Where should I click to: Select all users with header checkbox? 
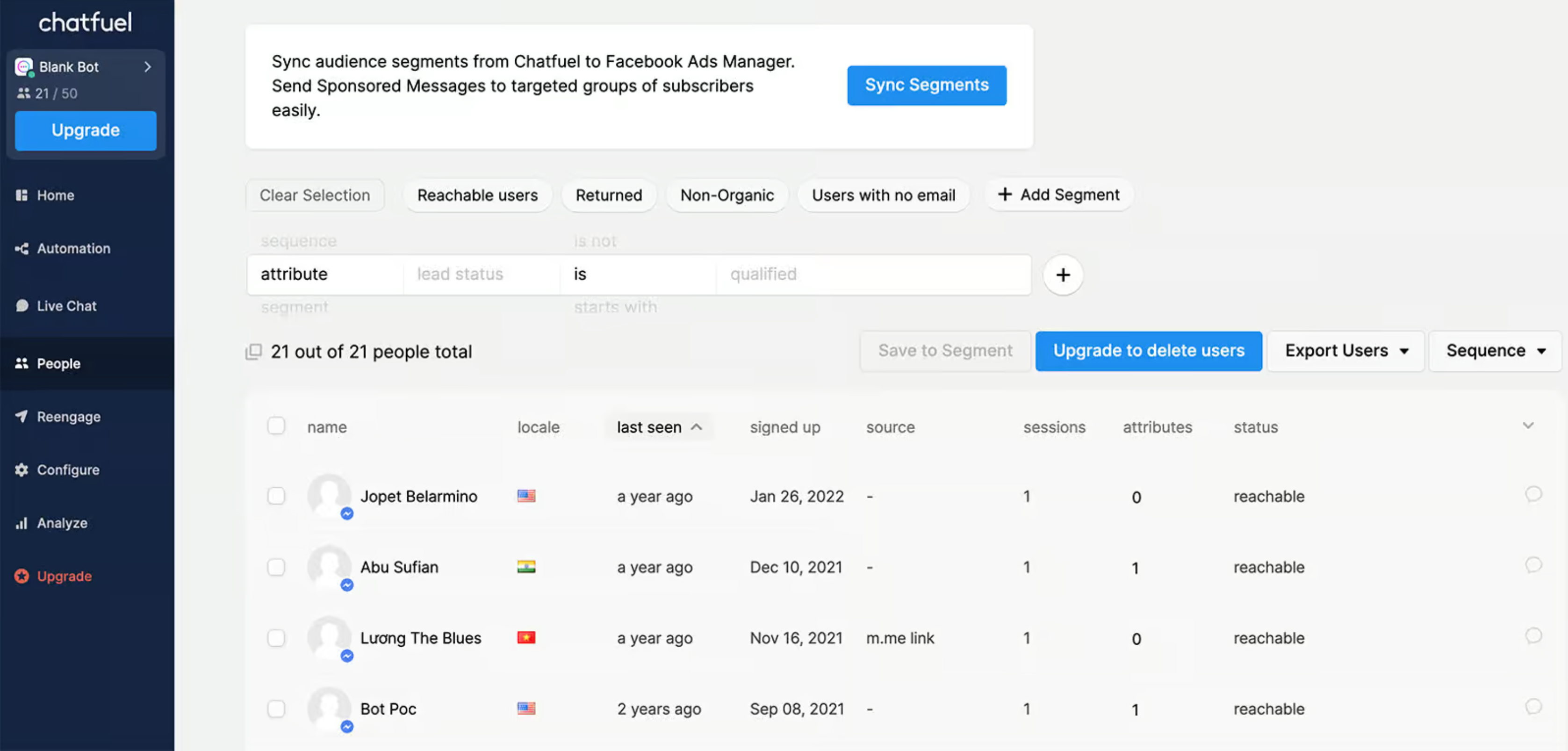click(x=276, y=426)
